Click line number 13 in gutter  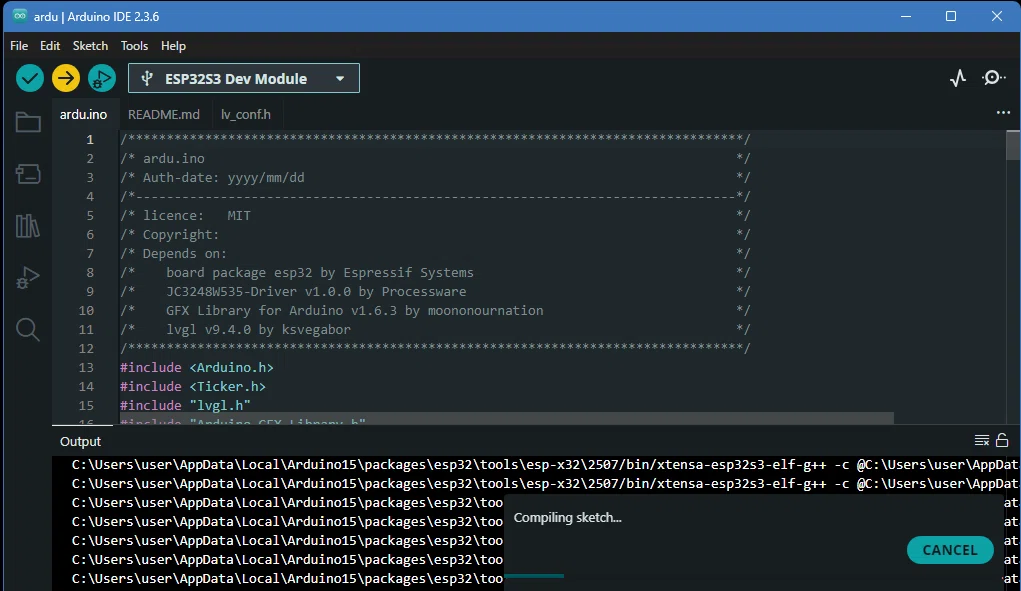pyautogui.click(x=86, y=367)
